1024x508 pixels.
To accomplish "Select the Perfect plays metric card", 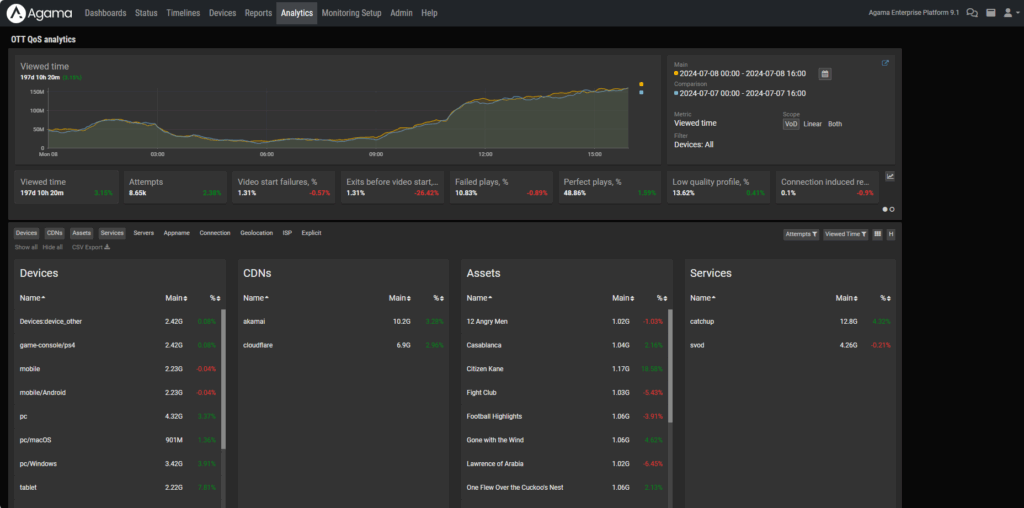I will pyautogui.click(x=609, y=187).
